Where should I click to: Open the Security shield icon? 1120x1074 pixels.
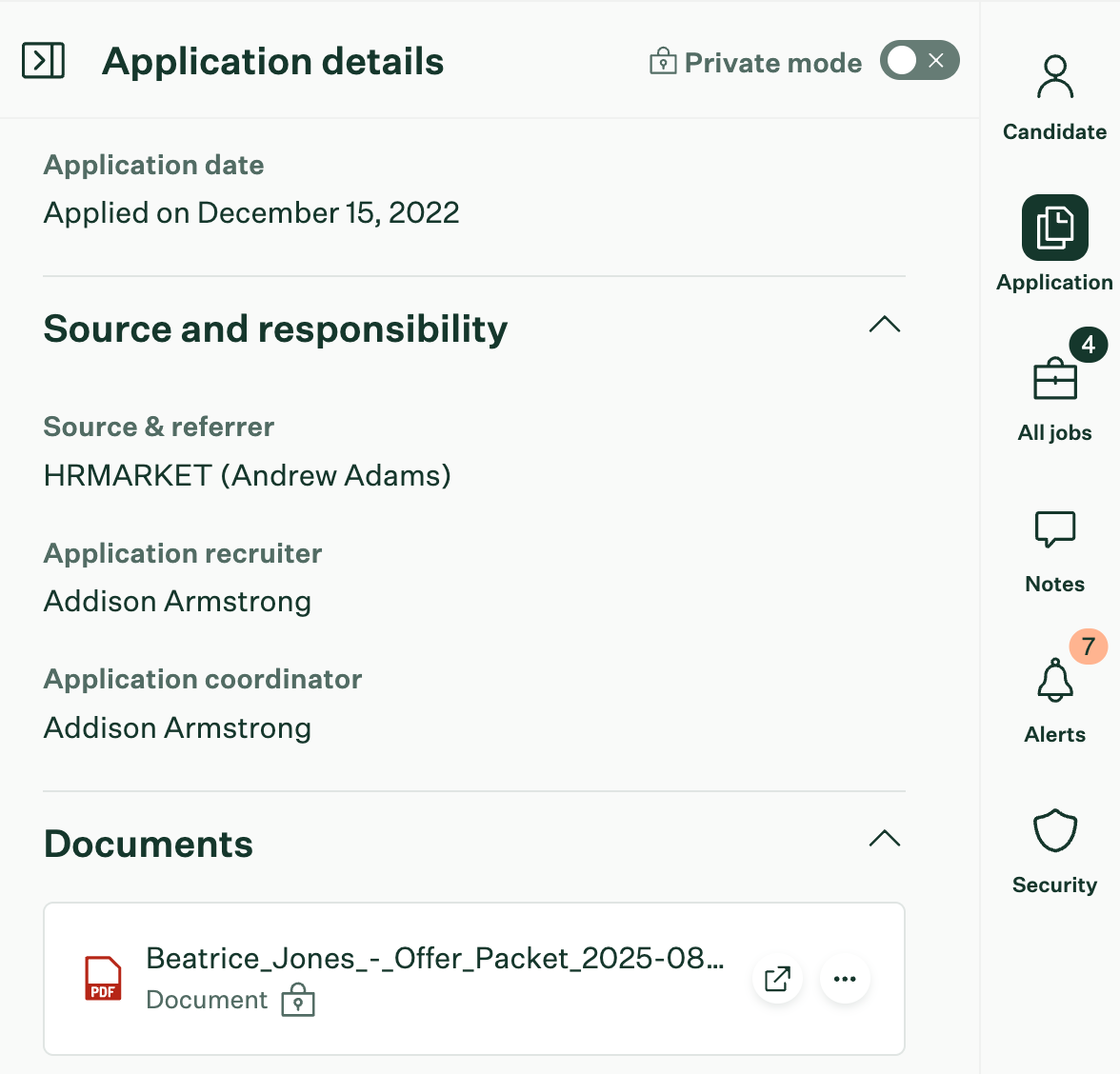coord(1053,832)
